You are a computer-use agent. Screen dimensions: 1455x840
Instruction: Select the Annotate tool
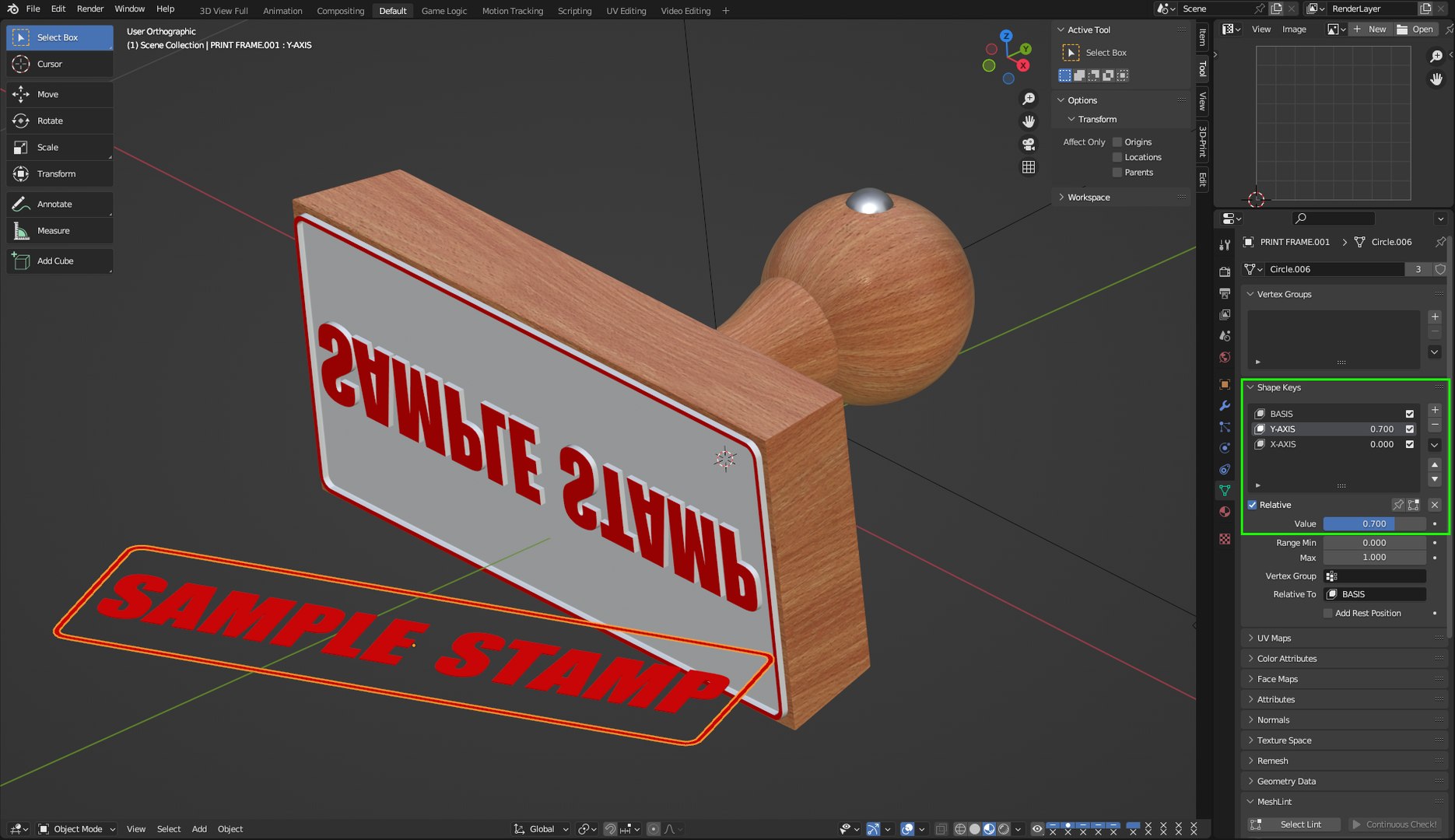coord(60,204)
